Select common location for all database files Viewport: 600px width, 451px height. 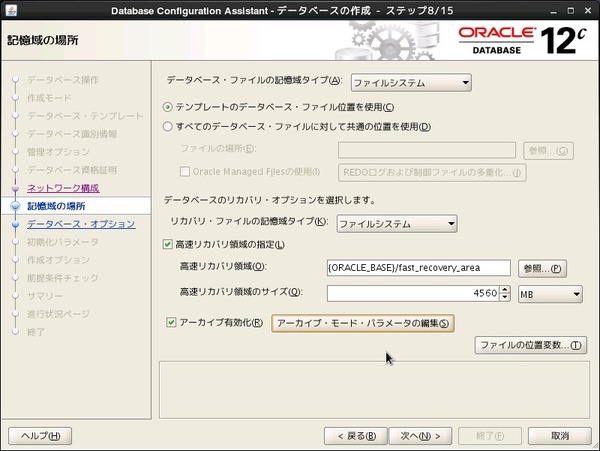tap(168, 127)
